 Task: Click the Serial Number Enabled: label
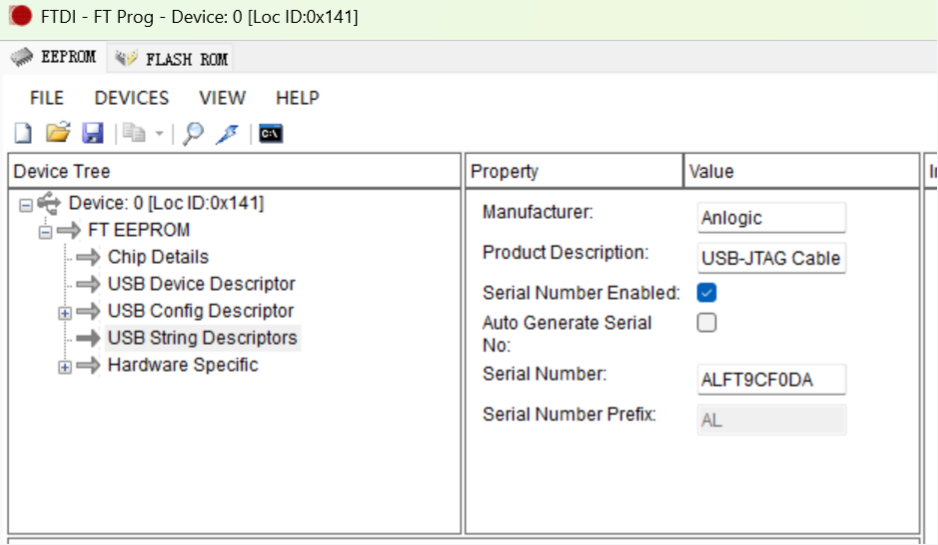[581, 293]
